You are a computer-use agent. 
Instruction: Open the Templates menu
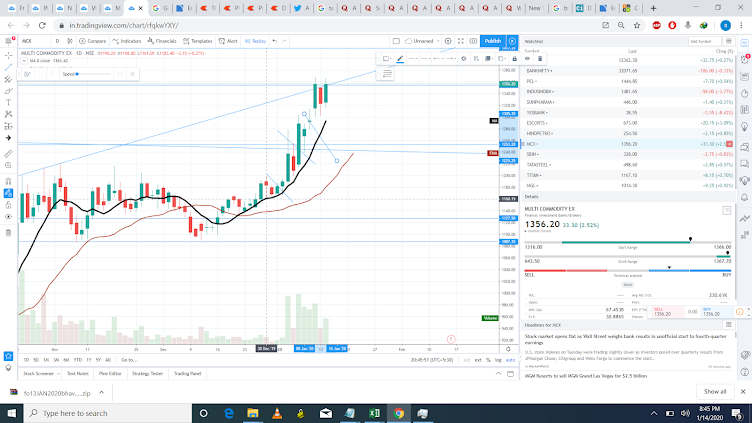point(198,41)
